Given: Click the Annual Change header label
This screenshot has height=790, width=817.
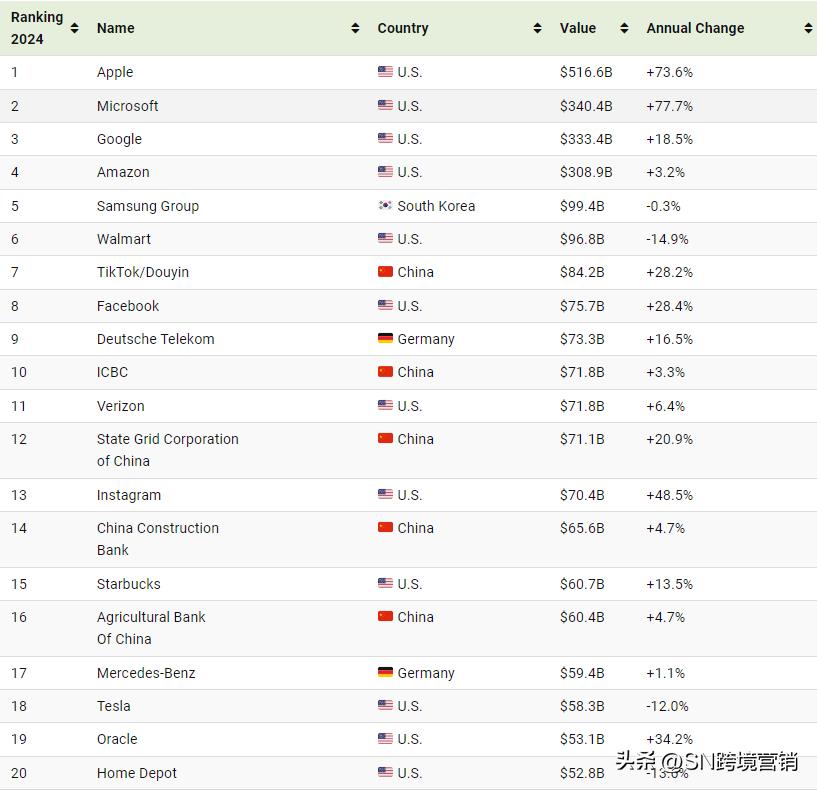Looking at the screenshot, I should click(x=695, y=28).
